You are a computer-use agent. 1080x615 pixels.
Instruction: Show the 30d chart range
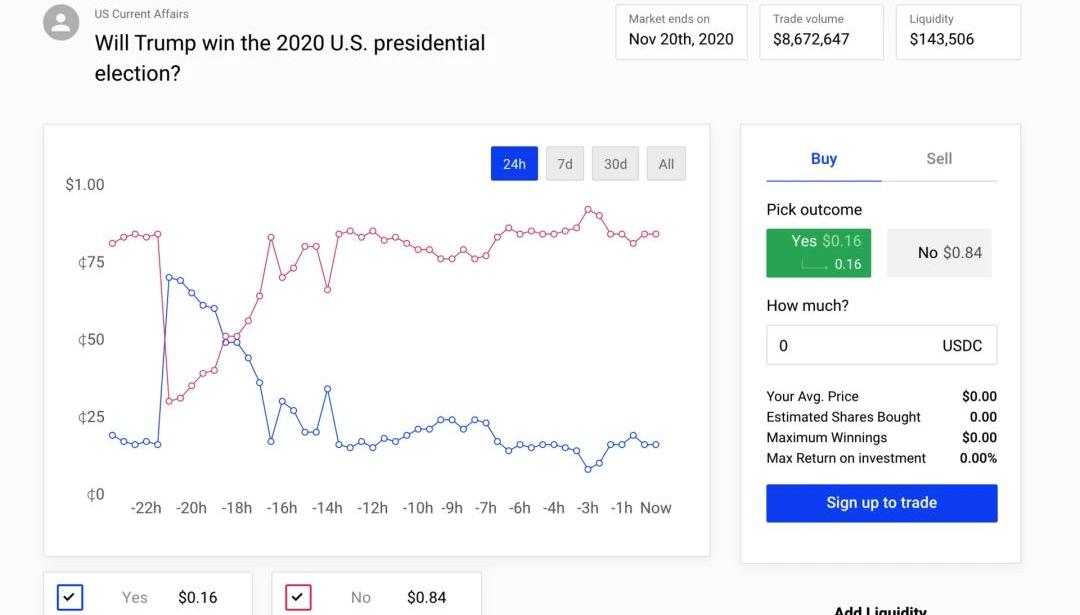pyautogui.click(x=615, y=164)
